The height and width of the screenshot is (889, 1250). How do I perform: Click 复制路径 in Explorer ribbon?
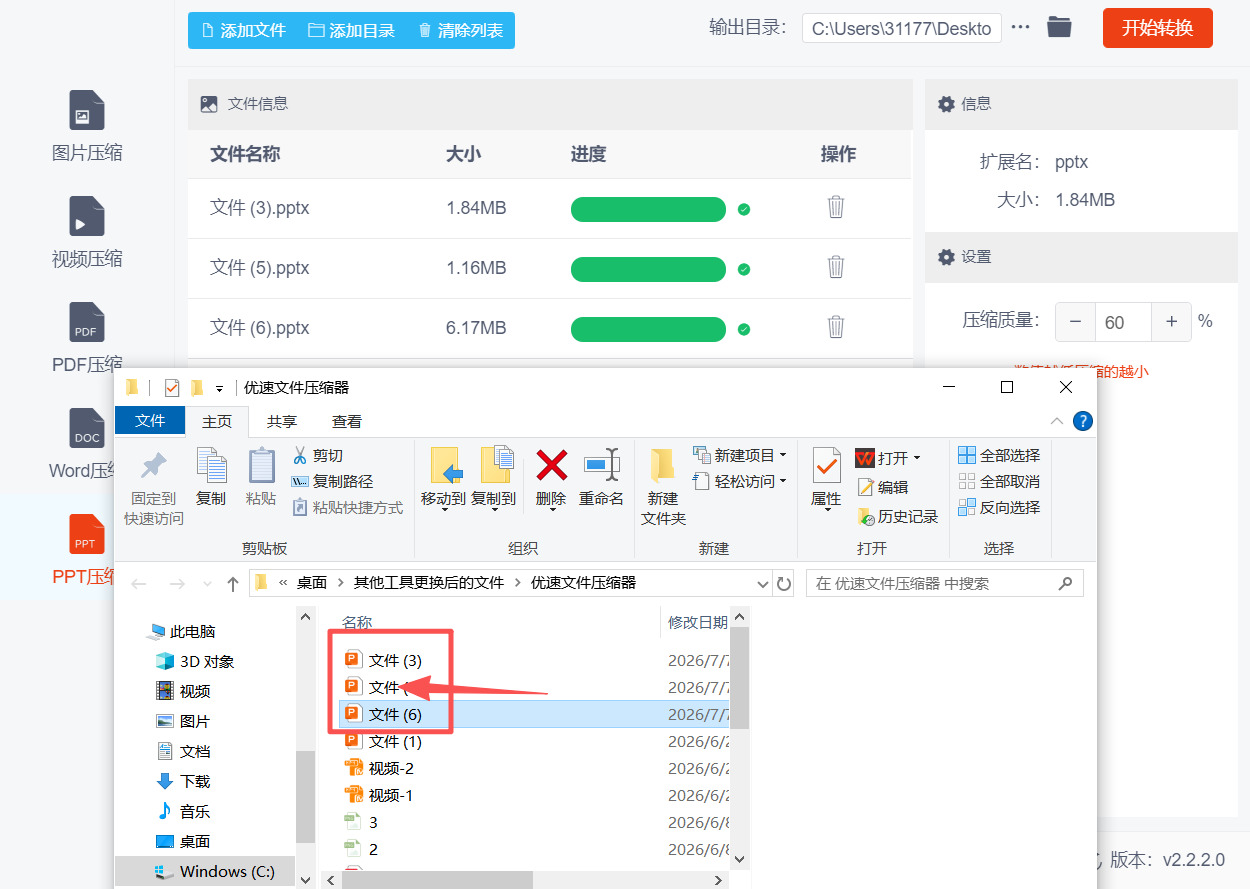pos(332,481)
